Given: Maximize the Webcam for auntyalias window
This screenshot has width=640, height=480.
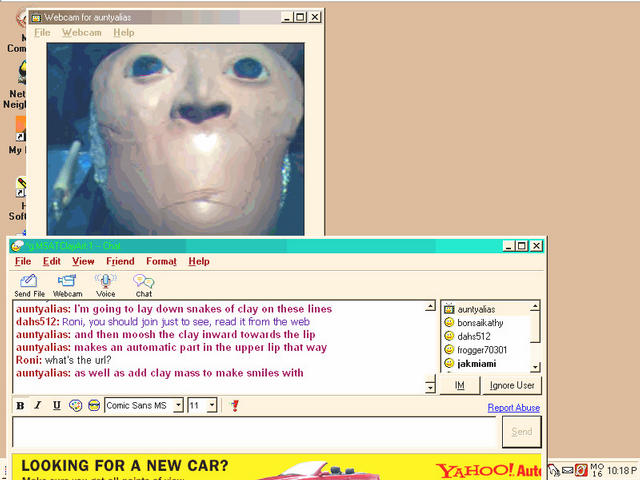Looking at the screenshot, I should tap(300, 17).
